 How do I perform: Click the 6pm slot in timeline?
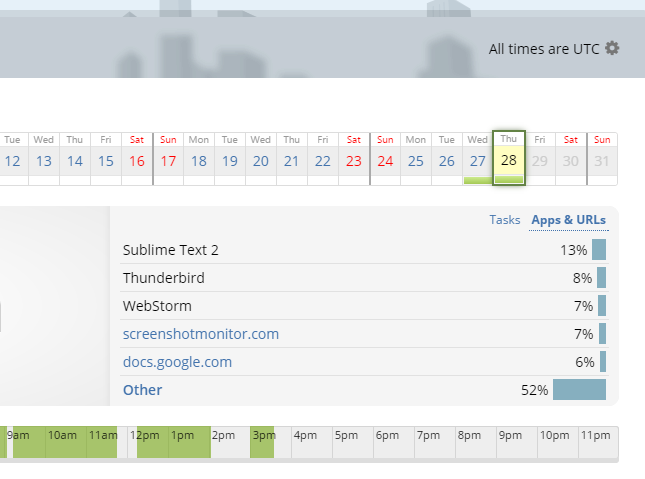click(x=394, y=442)
